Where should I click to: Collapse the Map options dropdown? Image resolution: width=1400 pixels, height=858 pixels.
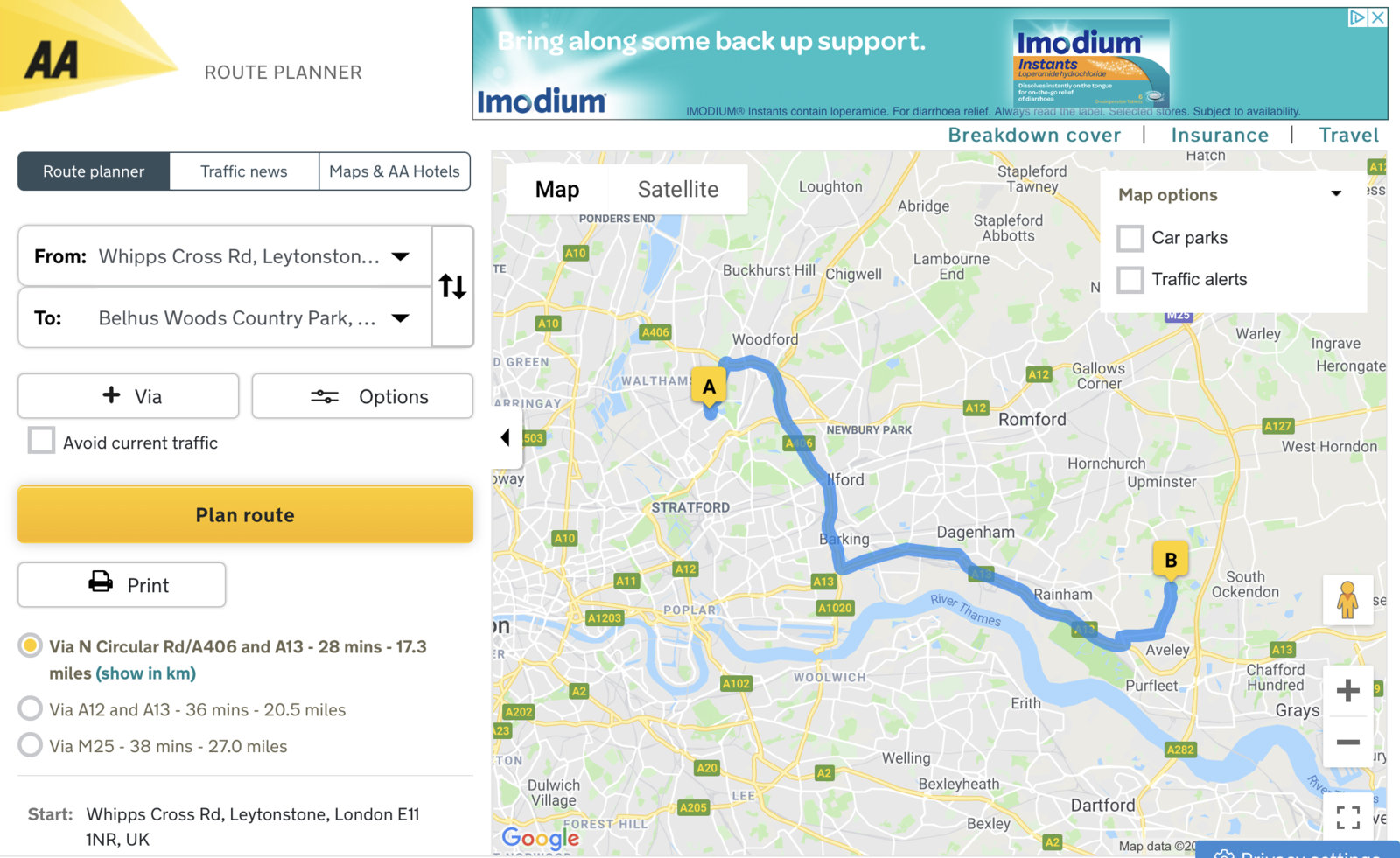(x=1335, y=194)
